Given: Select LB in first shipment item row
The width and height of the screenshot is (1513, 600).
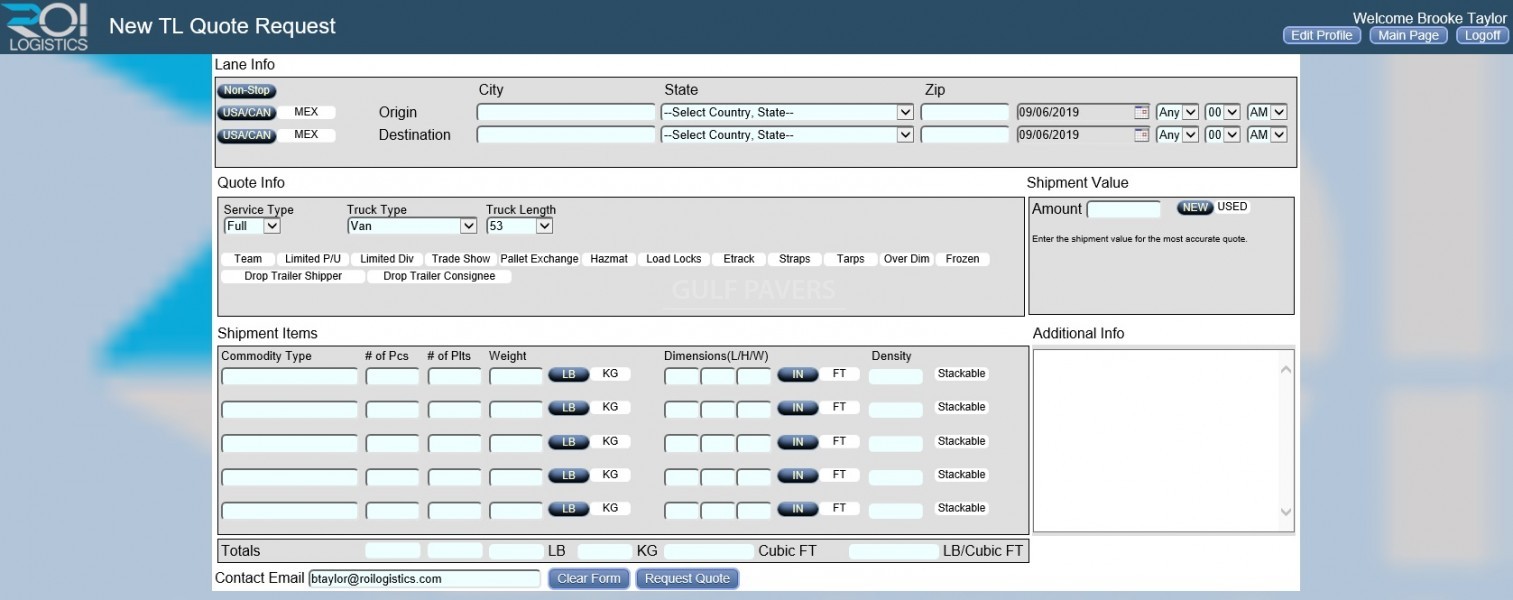Looking at the screenshot, I should [x=568, y=374].
